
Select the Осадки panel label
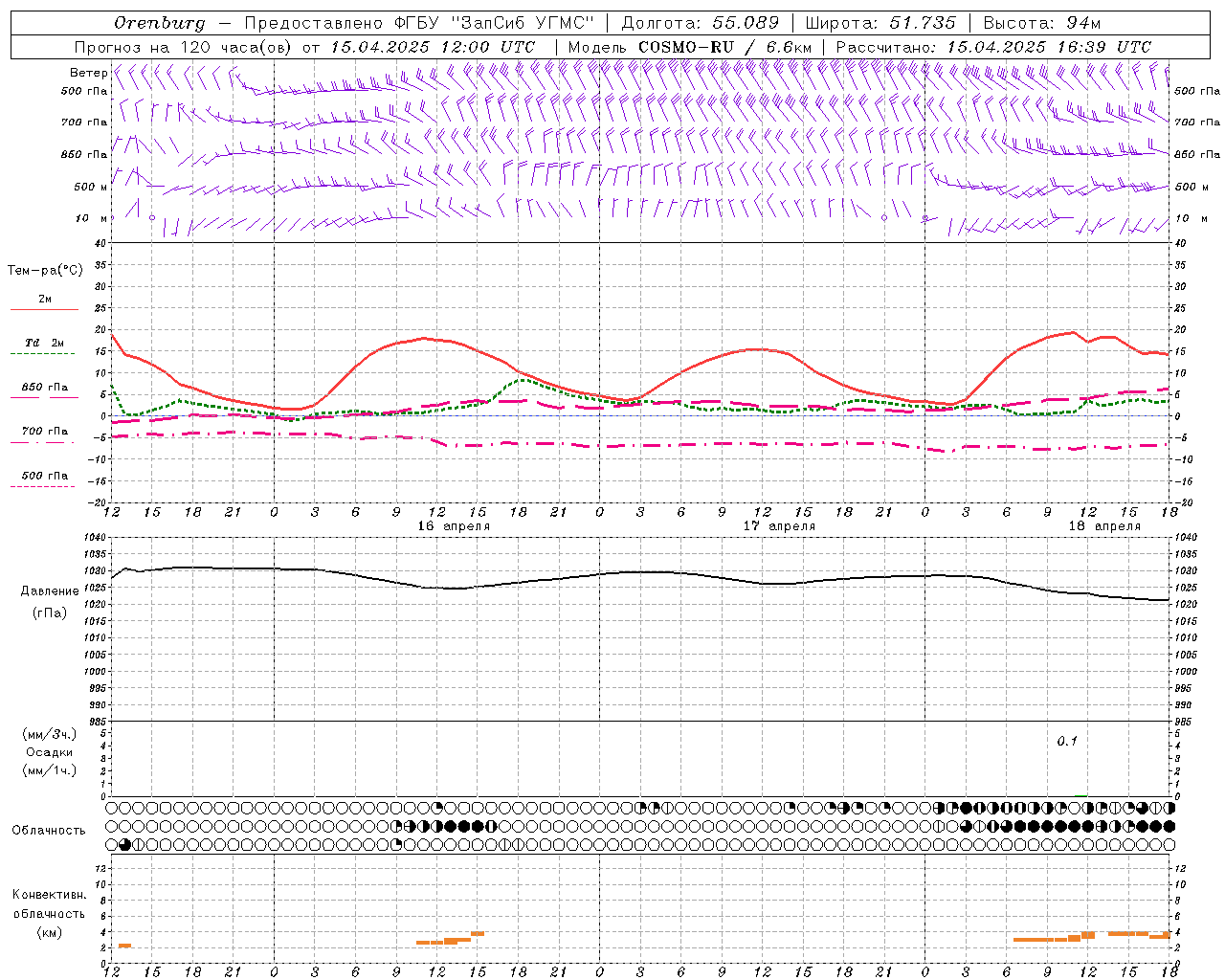(50, 752)
